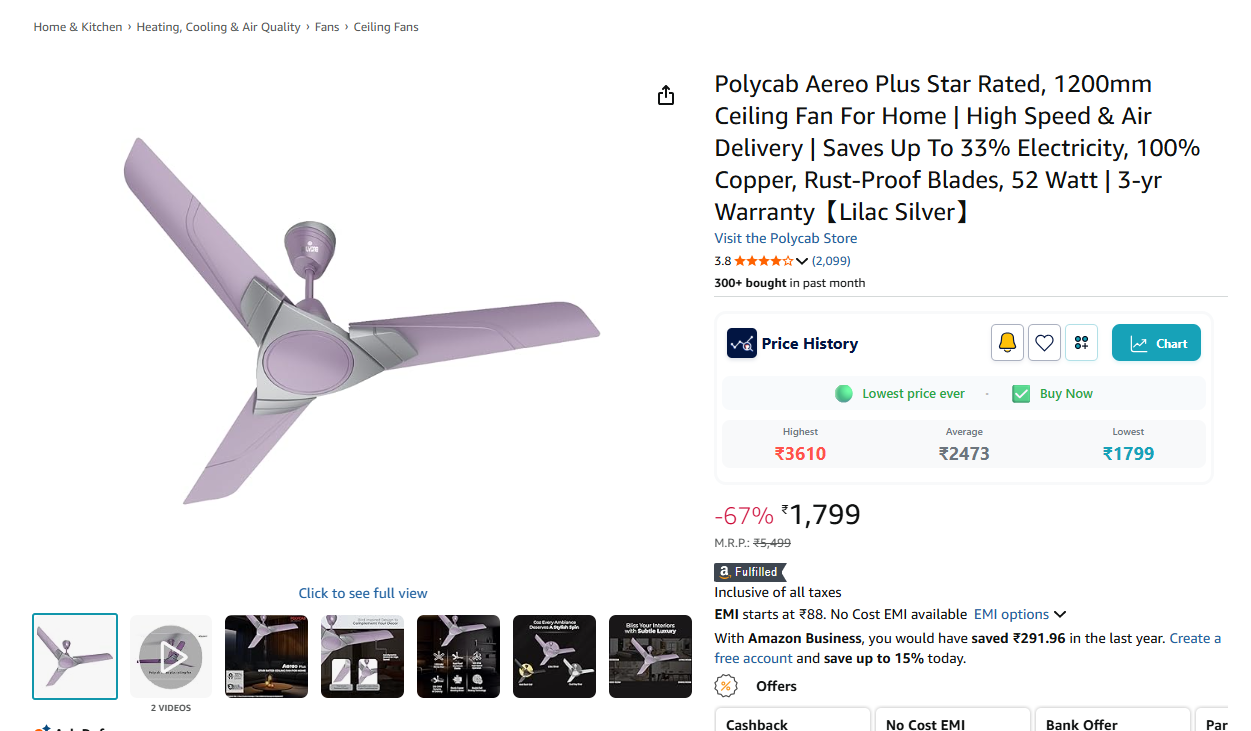Expand EMI options dropdown
Image resolution: width=1251 pixels, height=731 pixels.
pyautogui.click(x=1020, y=614)
